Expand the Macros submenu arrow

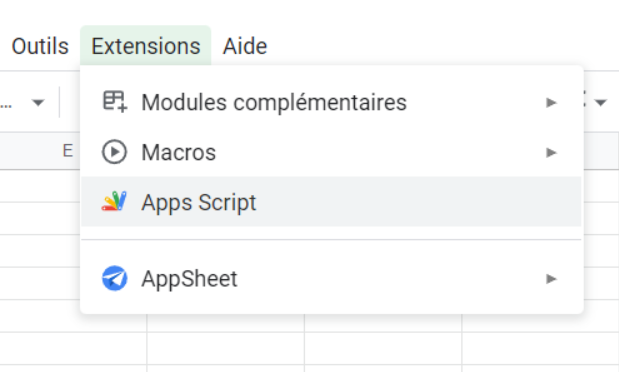click(551, 152)
